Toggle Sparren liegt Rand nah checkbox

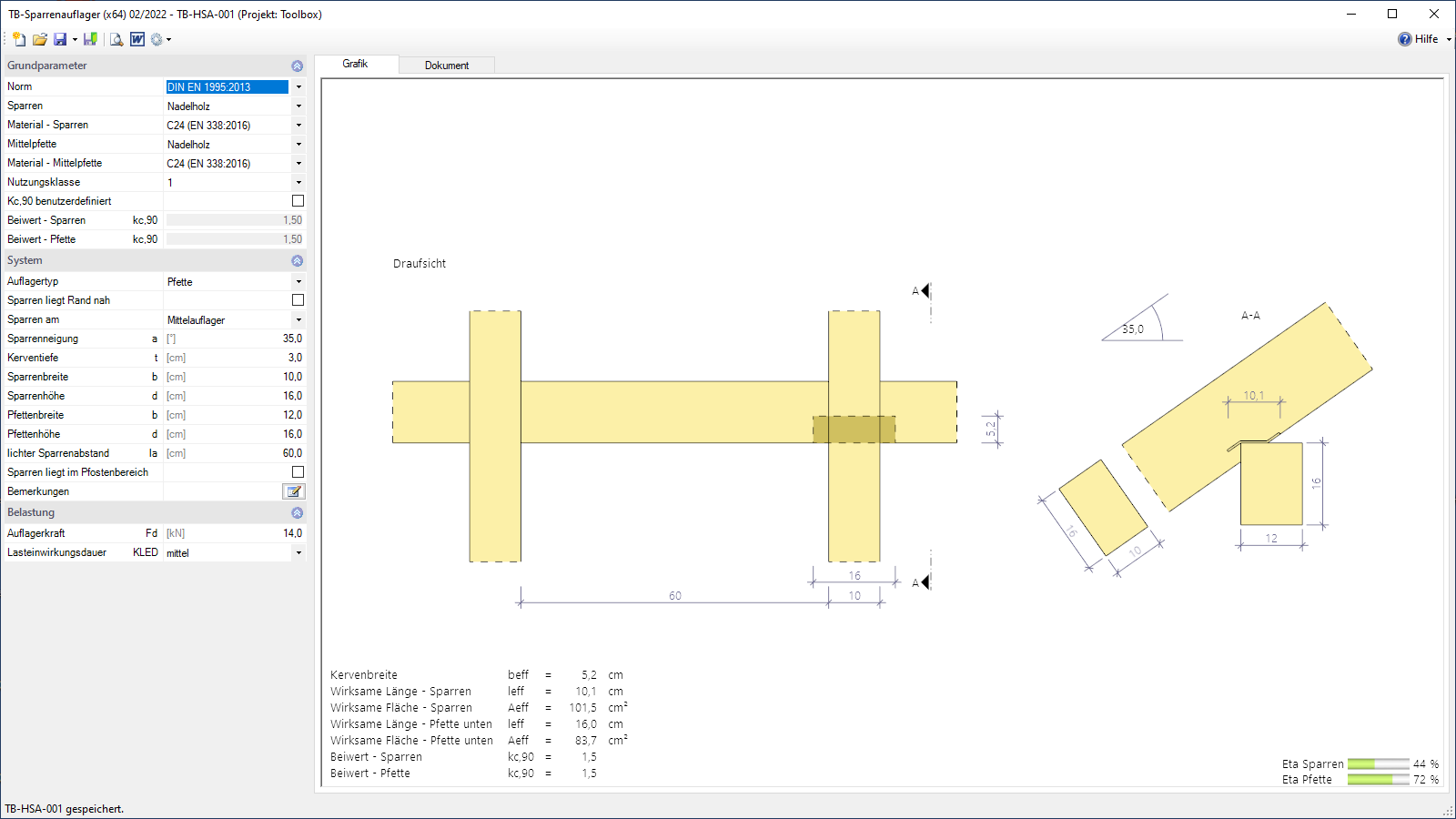298,300
